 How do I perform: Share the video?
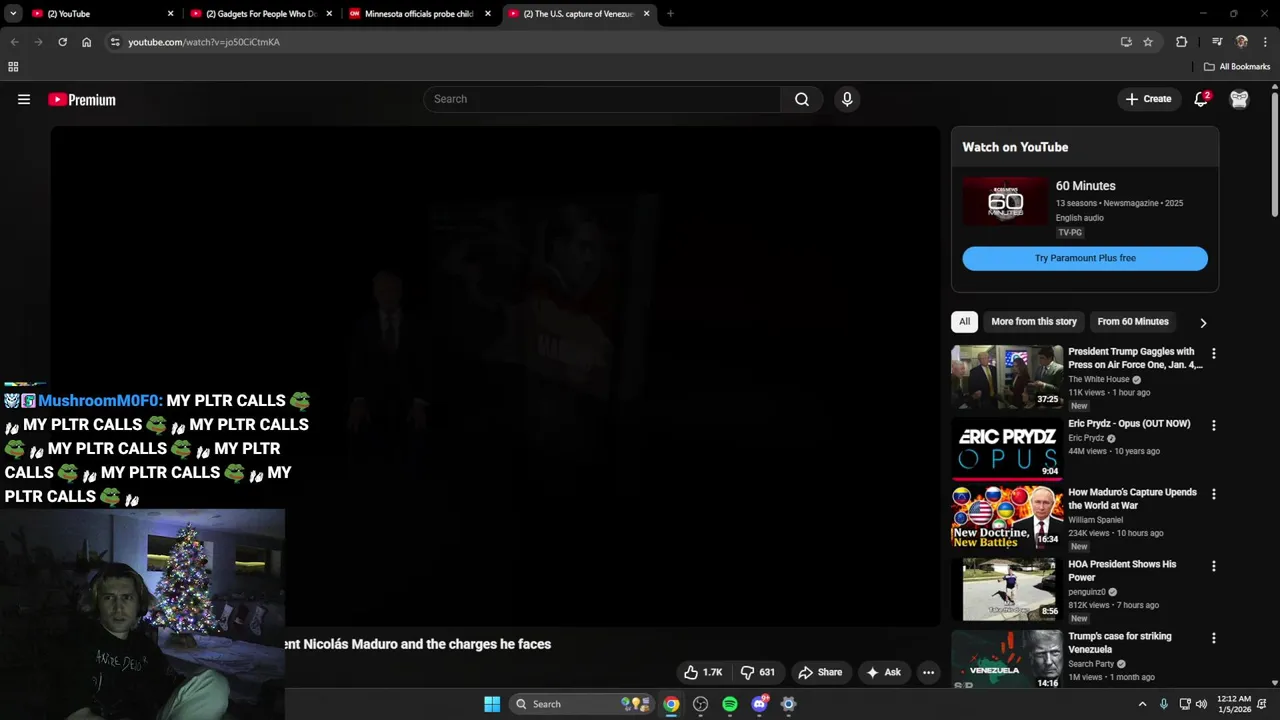pos(820,672)
